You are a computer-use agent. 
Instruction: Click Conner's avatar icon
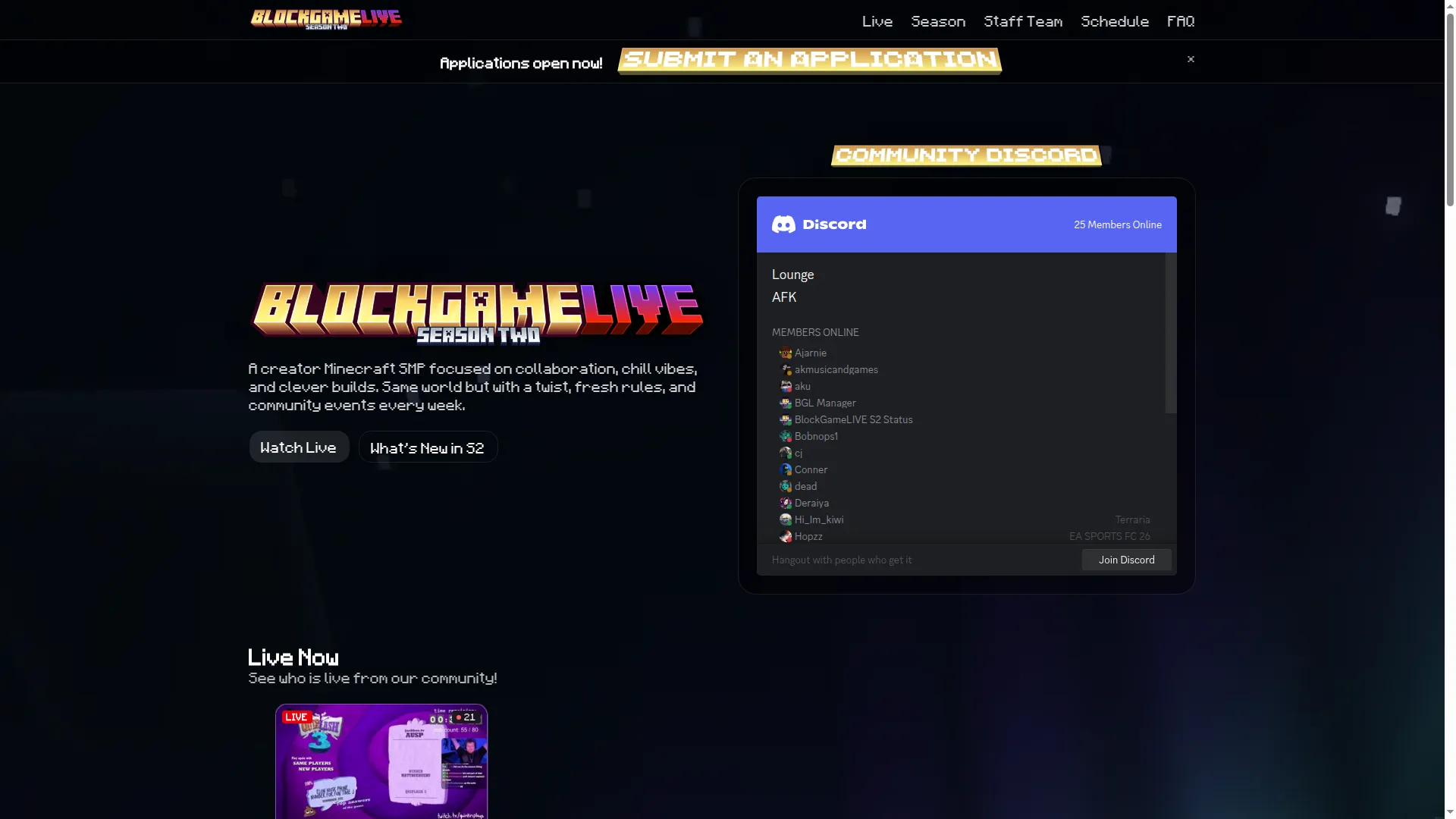pyautogui.click(x=786, y=469)
